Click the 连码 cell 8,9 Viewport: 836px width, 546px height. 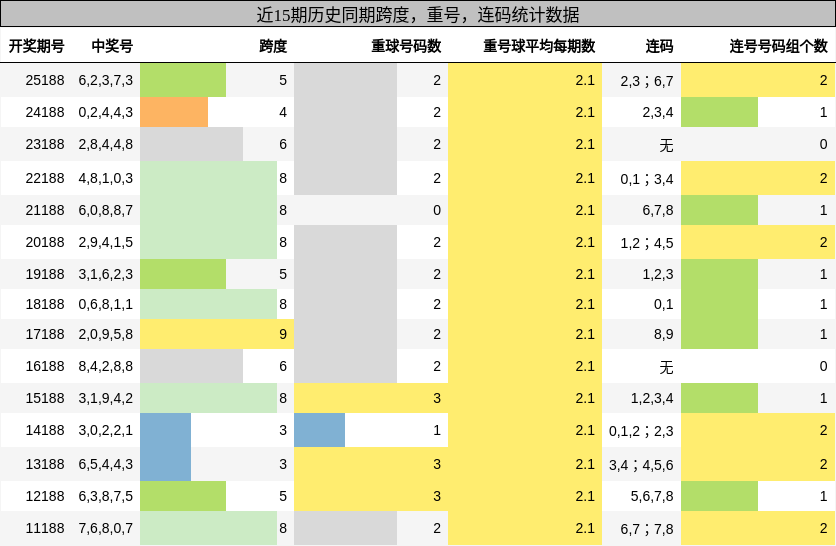(663, 334)
